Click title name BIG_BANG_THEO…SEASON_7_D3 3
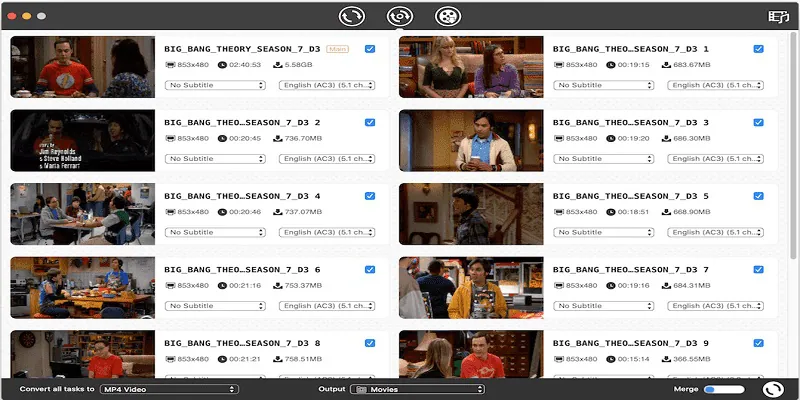This screenshot has height=400, width=800. (631, 122)
